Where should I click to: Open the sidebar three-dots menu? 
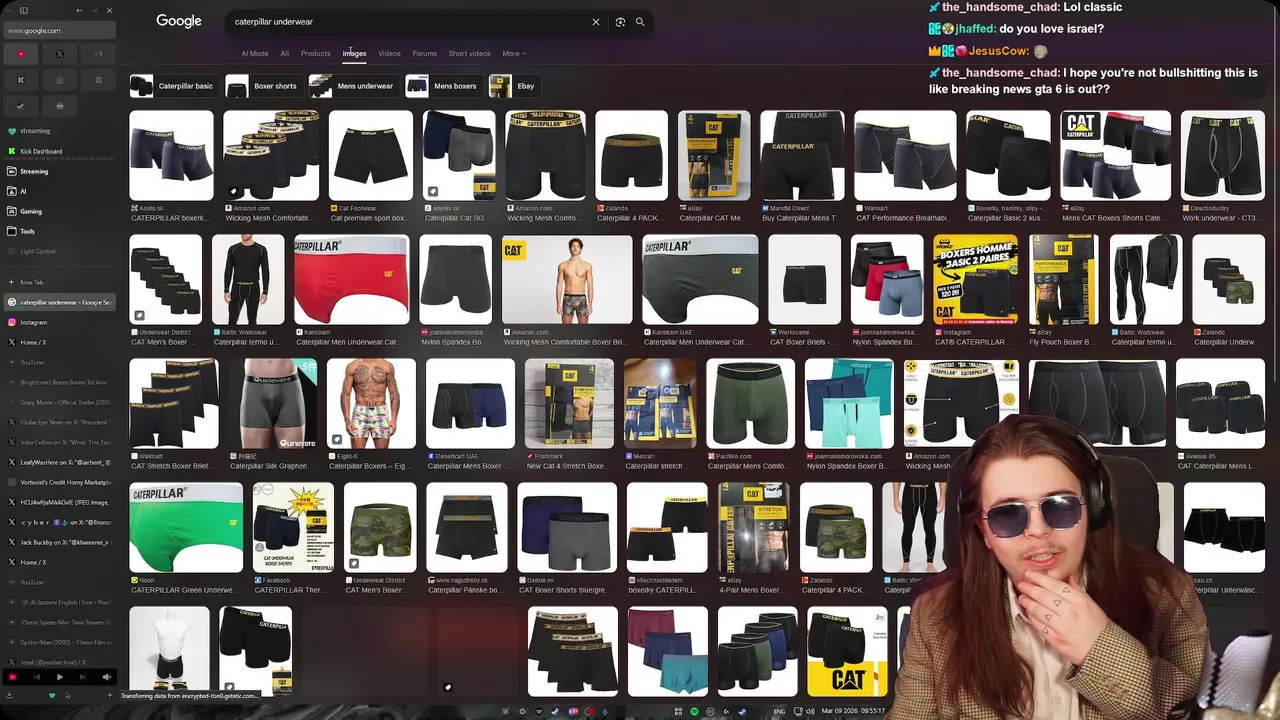point(9,11)
